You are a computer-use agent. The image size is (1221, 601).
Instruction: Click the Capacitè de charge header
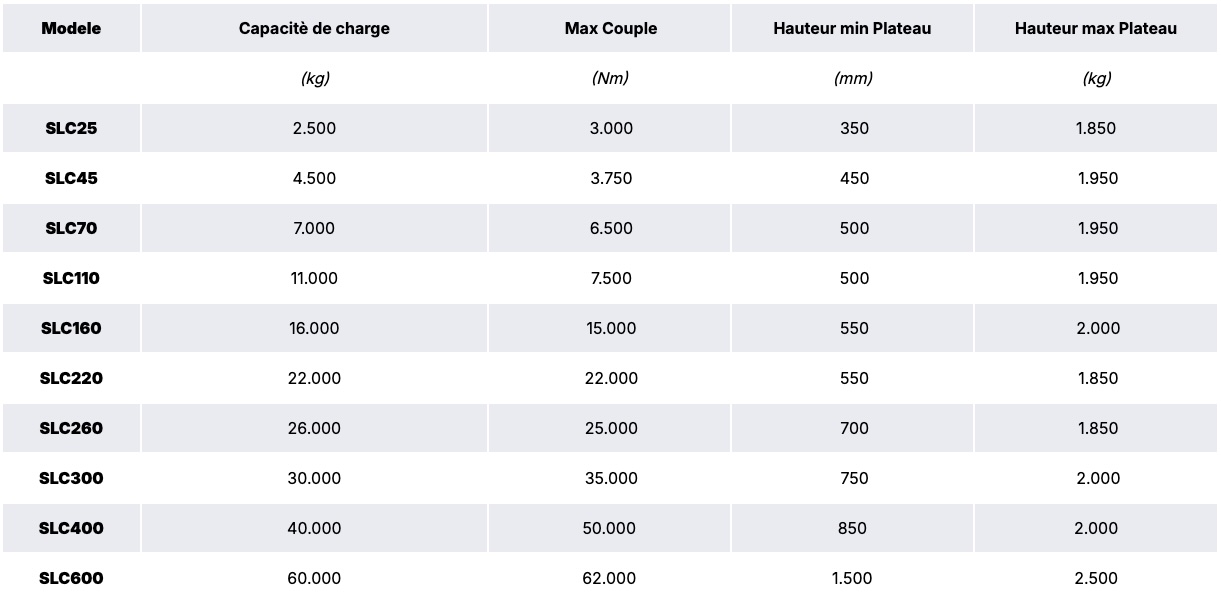pyautogui.click(x=314, y=28)
